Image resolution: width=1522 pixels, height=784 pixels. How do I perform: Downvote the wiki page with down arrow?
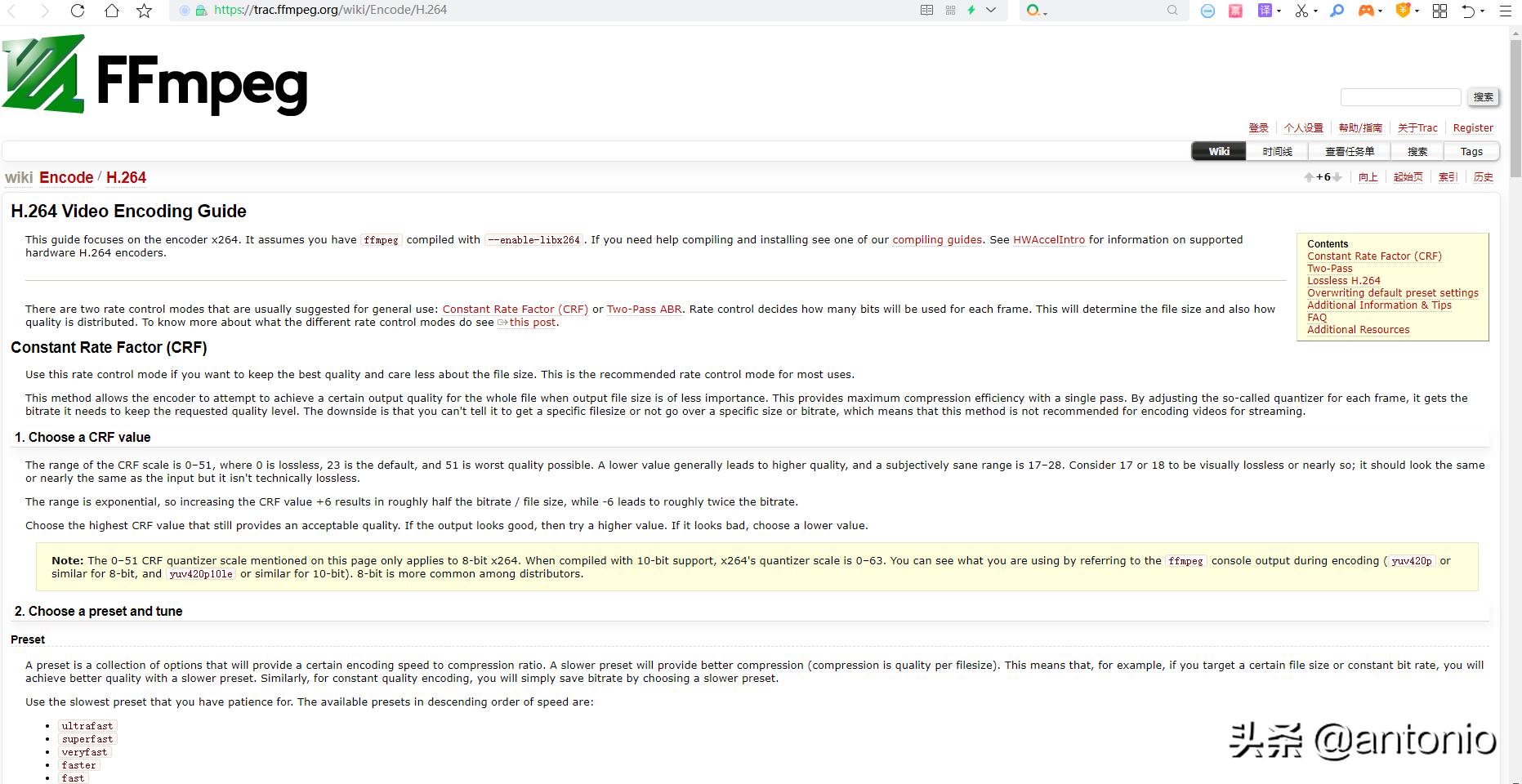coord(1337,177)
